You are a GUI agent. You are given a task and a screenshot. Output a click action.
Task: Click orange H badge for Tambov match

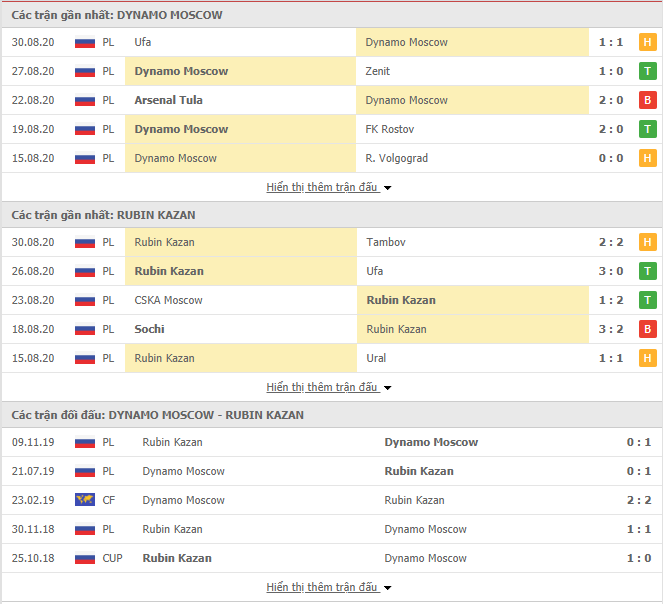647,242
